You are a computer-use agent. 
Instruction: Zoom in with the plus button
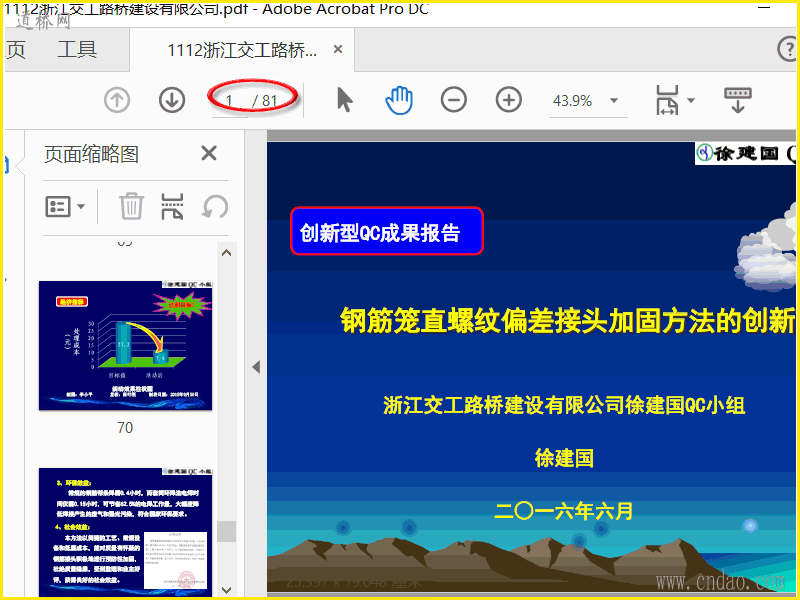point(509,99)
